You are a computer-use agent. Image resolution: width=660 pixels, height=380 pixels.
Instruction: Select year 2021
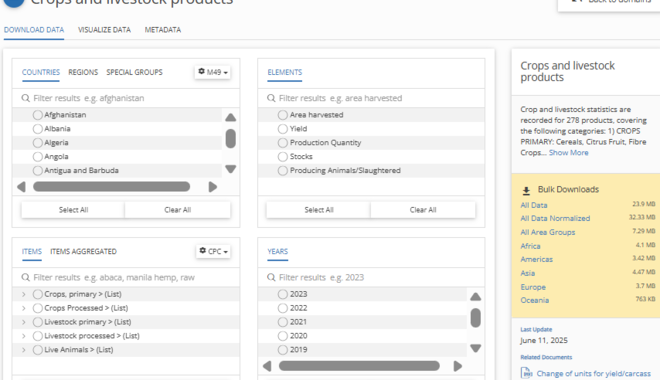tap(283, 322)
